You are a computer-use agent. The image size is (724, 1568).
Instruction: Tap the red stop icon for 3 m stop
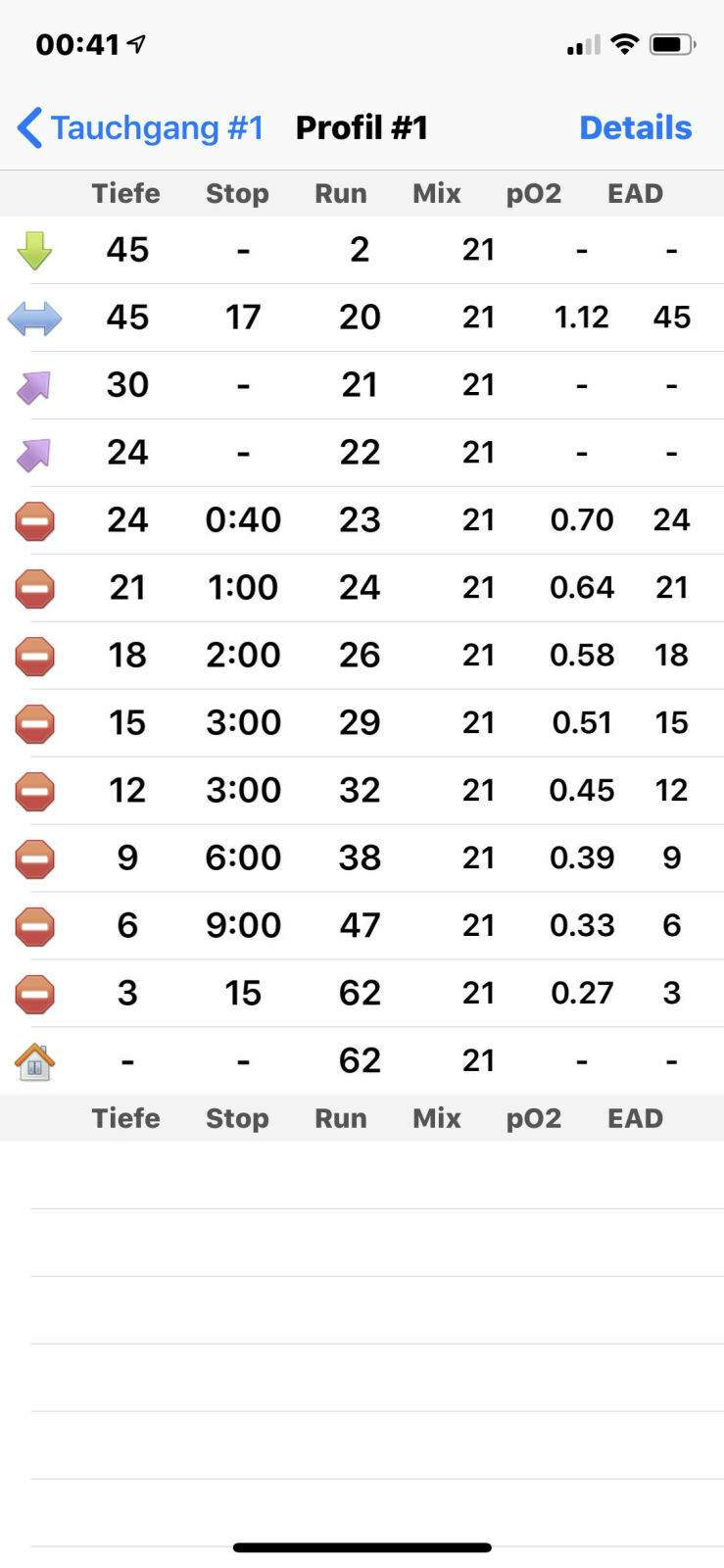[x=34, y=995]
